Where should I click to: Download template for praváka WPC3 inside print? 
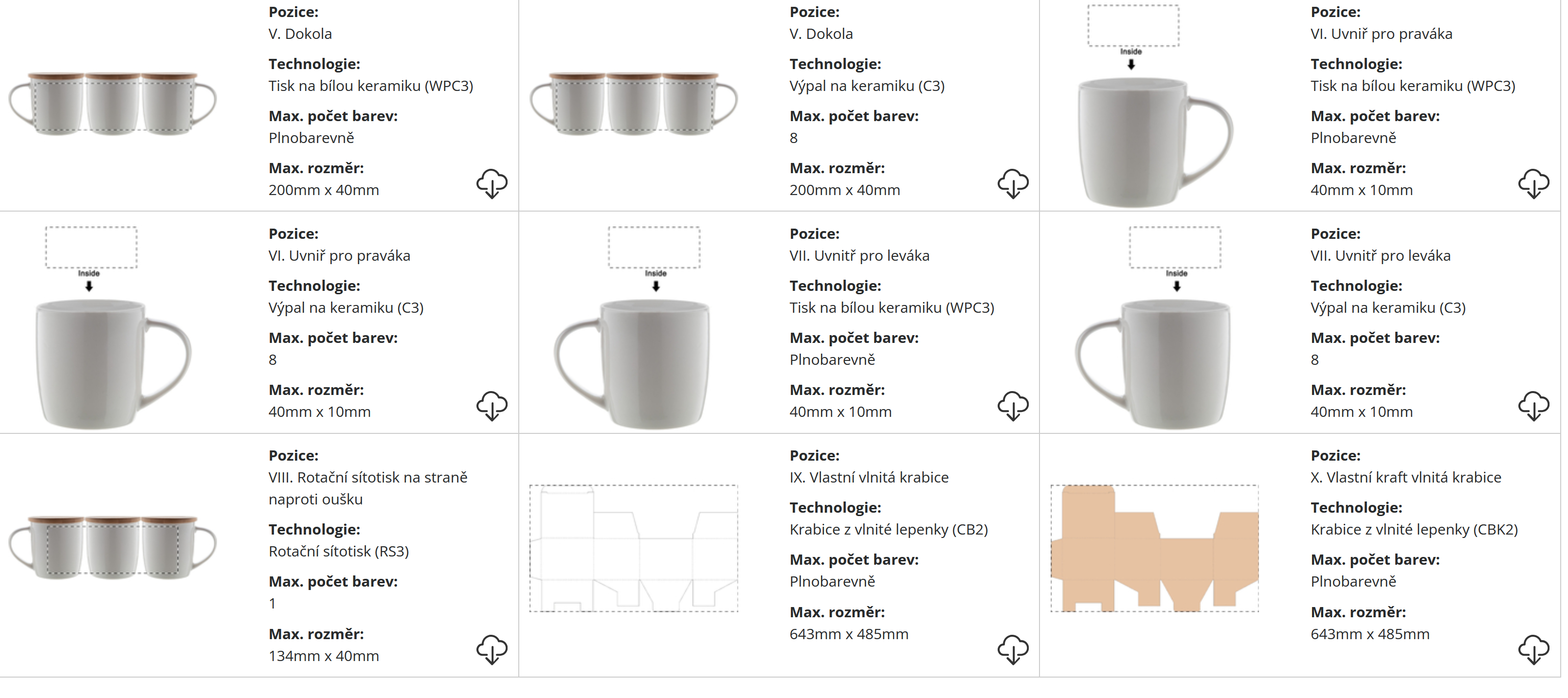(x=1533, y=183)
